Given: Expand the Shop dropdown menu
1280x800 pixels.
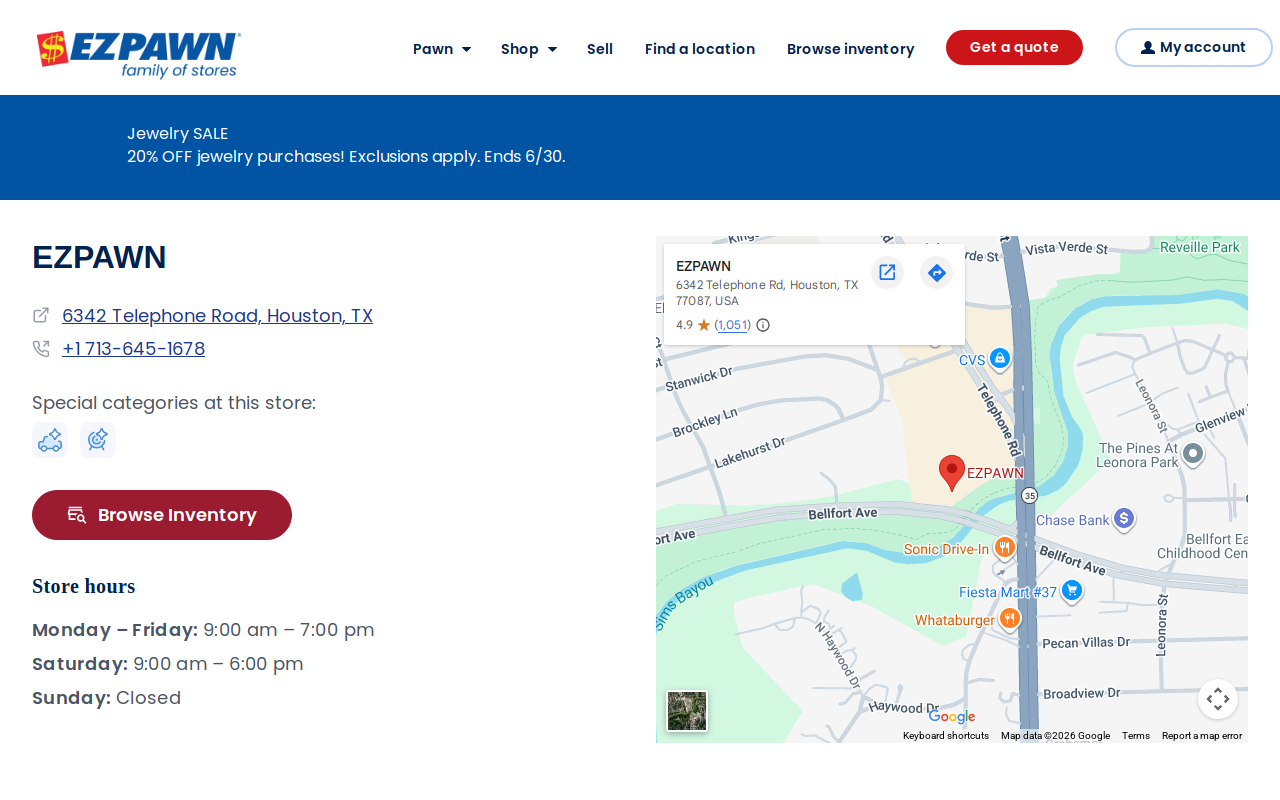Looking at the screenshot, I should coord(529,48).
